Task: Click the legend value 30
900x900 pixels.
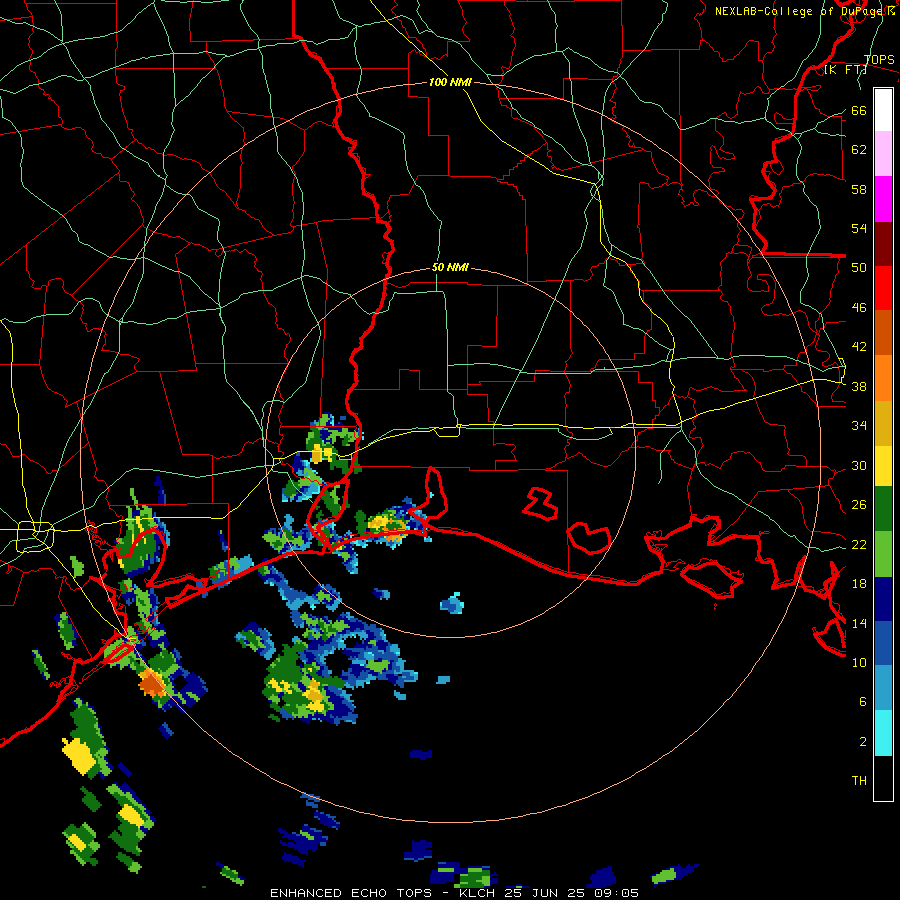Action: (x=859, y=465)
